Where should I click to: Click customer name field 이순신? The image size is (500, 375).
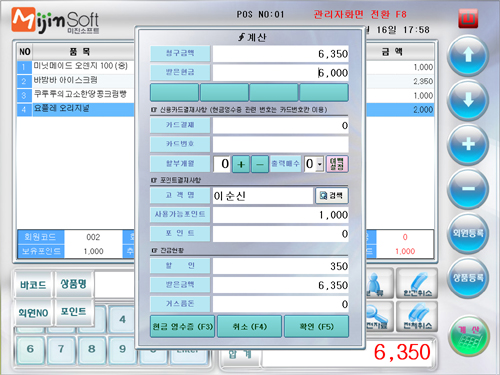(263, 196)
